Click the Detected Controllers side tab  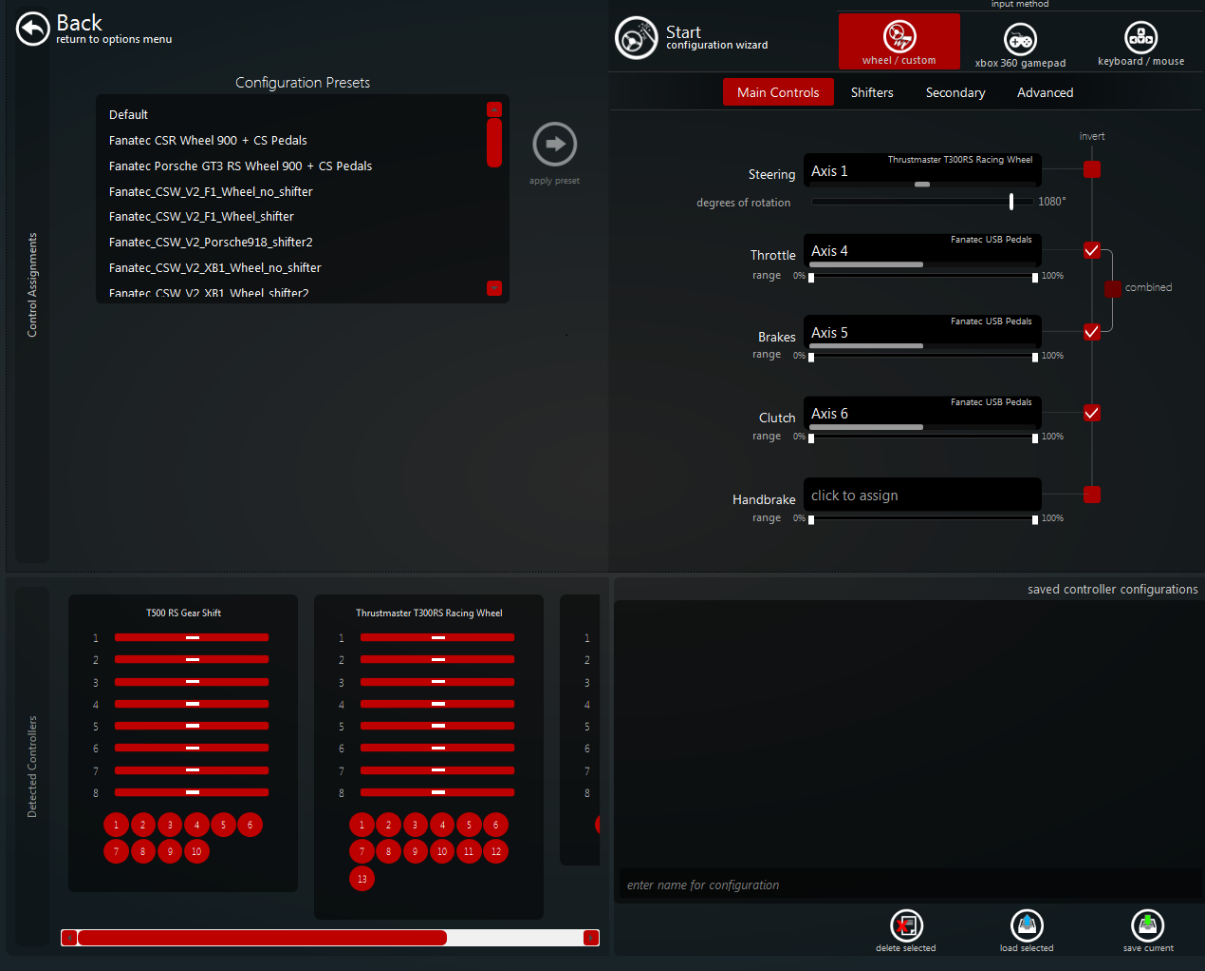(x=32, y=767)
